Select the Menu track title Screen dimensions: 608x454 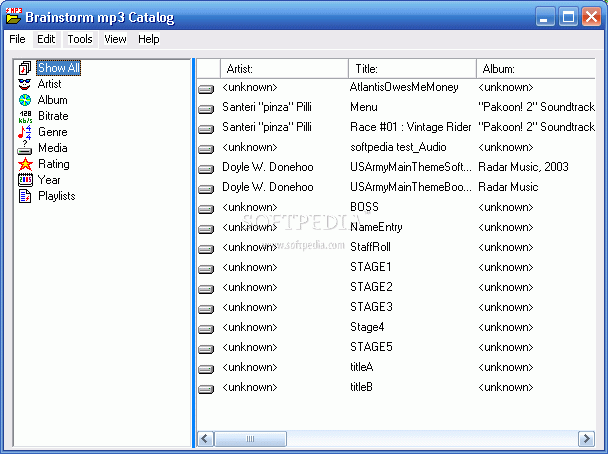point(364,107)
